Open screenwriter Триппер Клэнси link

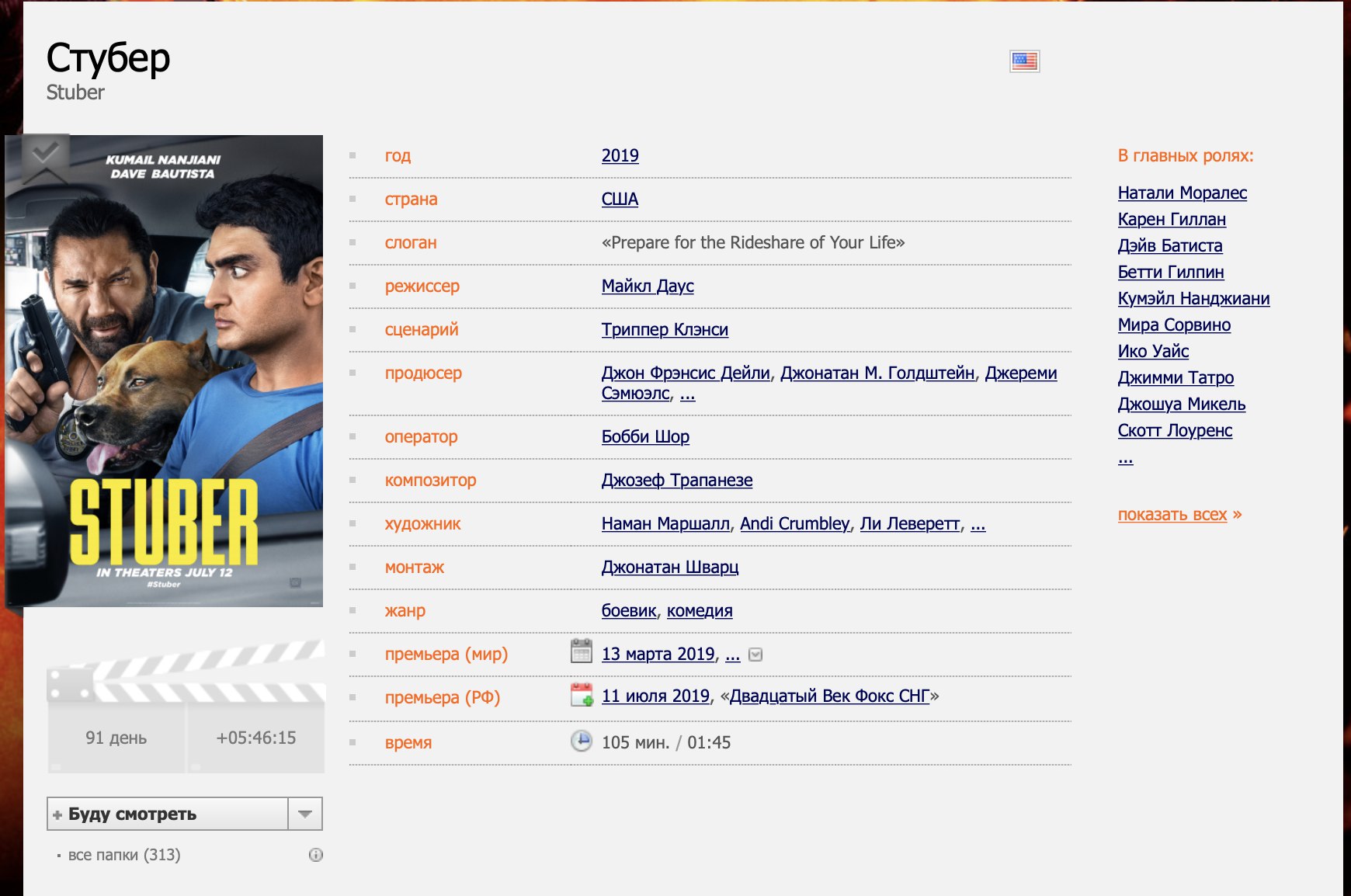pos(665,329)
